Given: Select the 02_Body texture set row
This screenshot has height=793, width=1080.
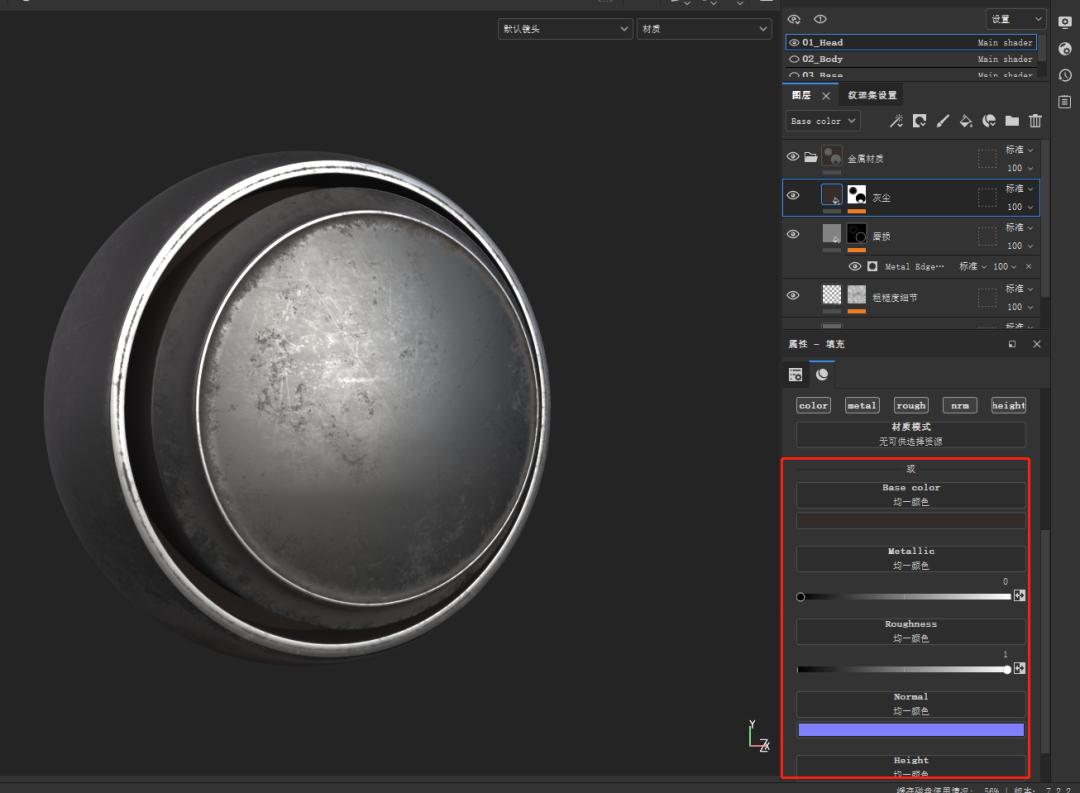Looking at the screenshot, I should coord(911,59).
